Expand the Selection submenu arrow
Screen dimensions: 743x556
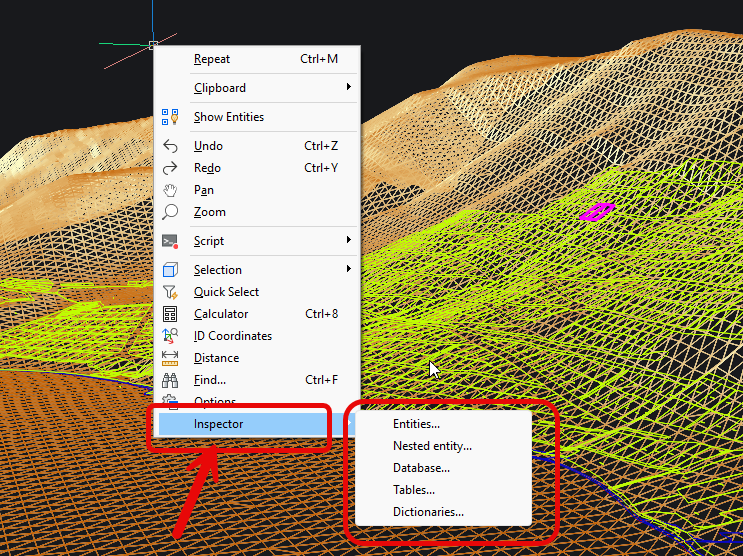coord(349,269)
